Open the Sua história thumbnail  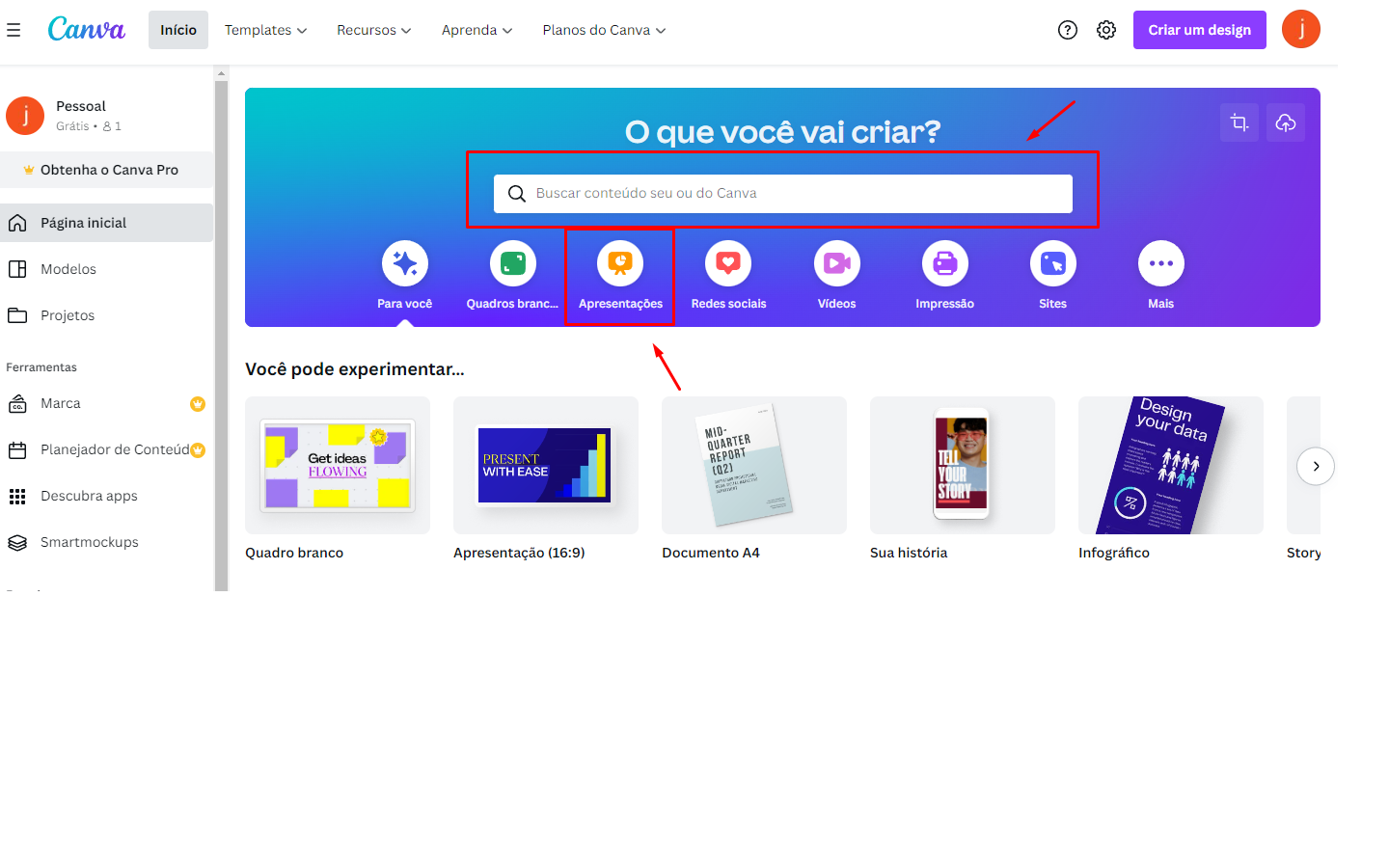(x=963, y=465)
